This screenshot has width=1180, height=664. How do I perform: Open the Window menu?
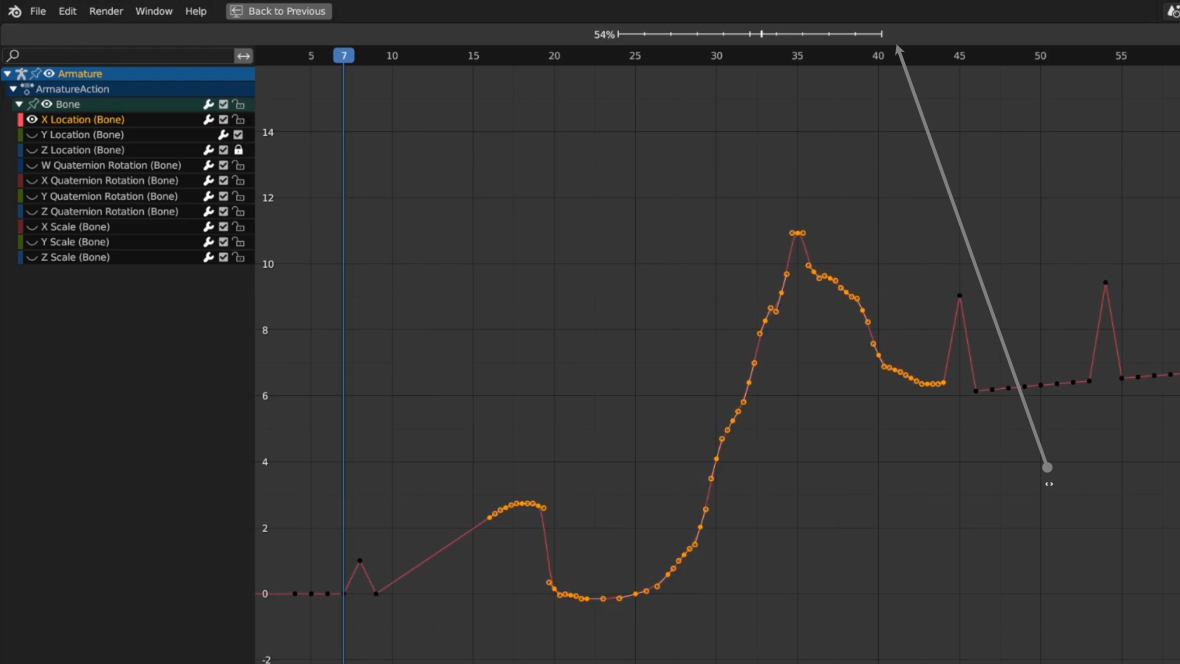coord(154,11)
